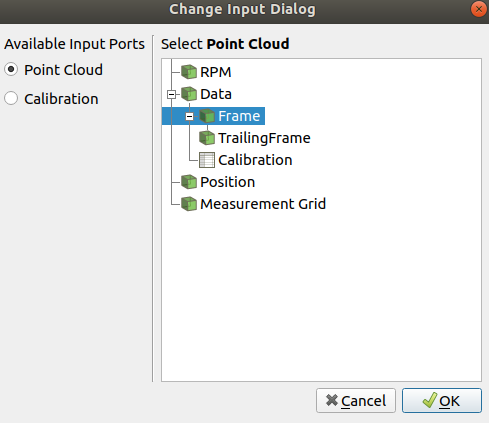
Task: Click the green checkmark icon on OK
Action: (x=430, y=400)
